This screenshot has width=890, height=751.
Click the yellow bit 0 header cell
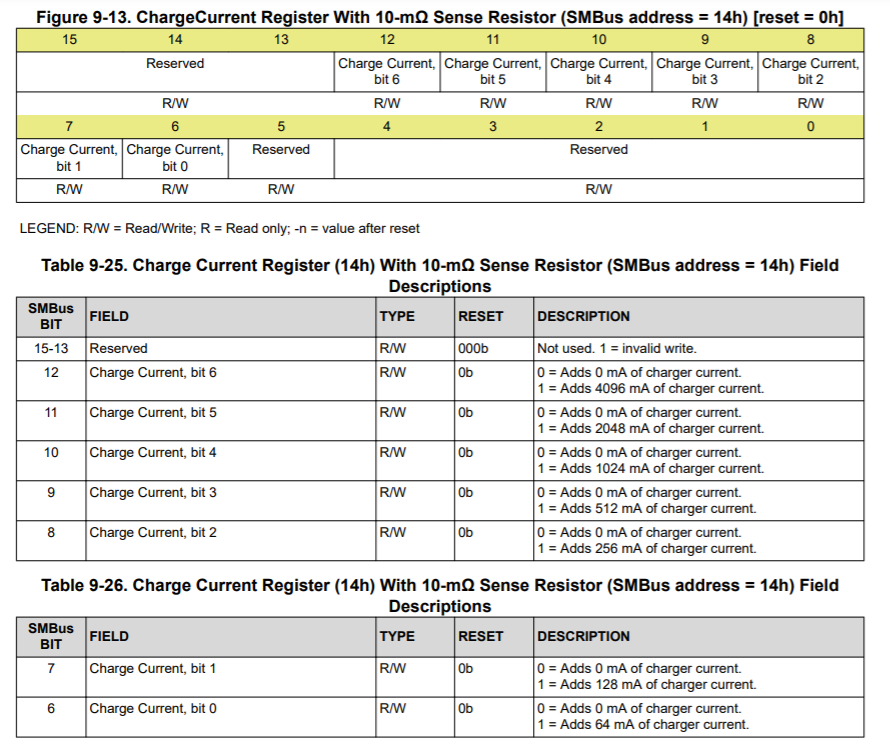tap(810, 127)
